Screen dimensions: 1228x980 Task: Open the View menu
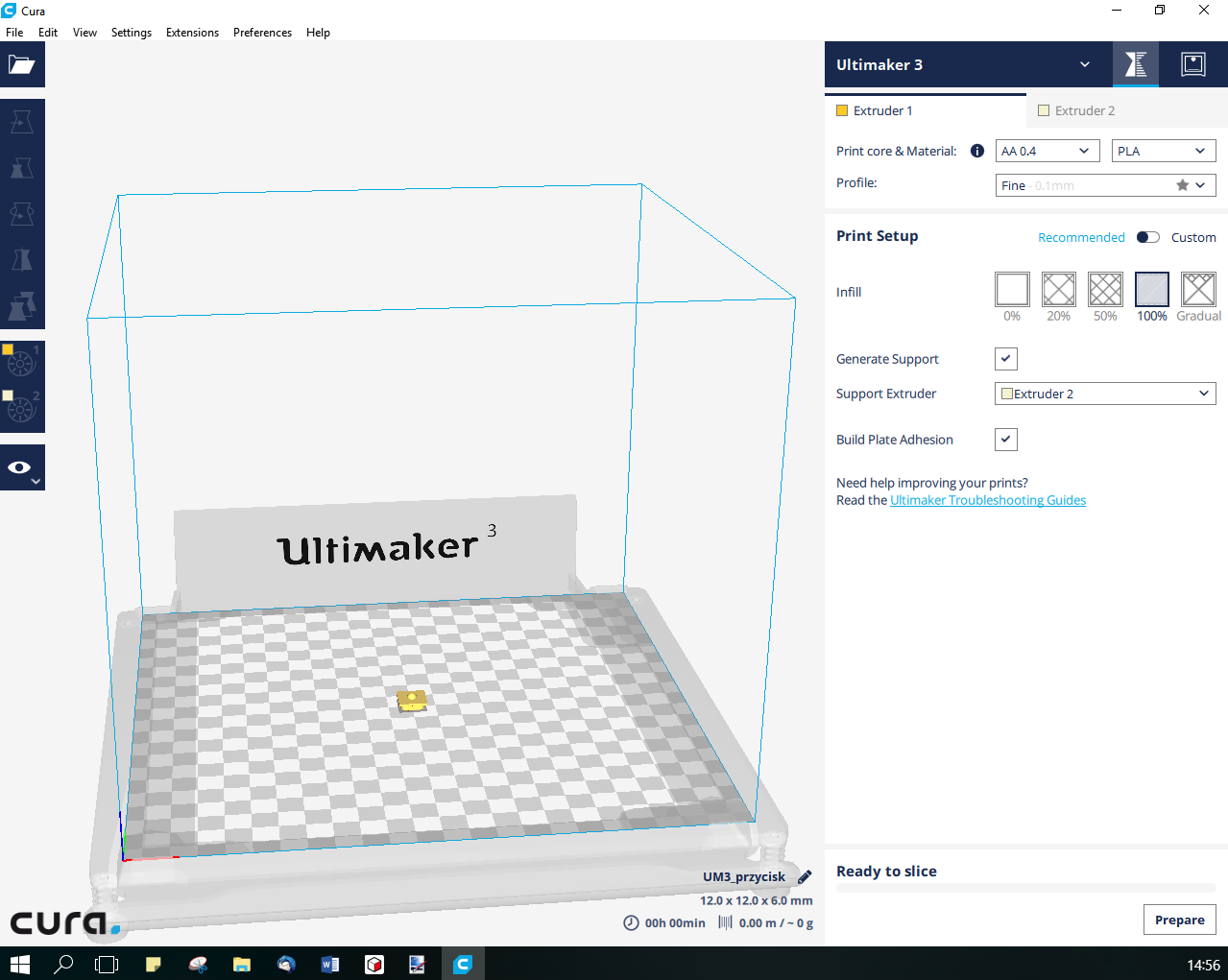(84, 32)
